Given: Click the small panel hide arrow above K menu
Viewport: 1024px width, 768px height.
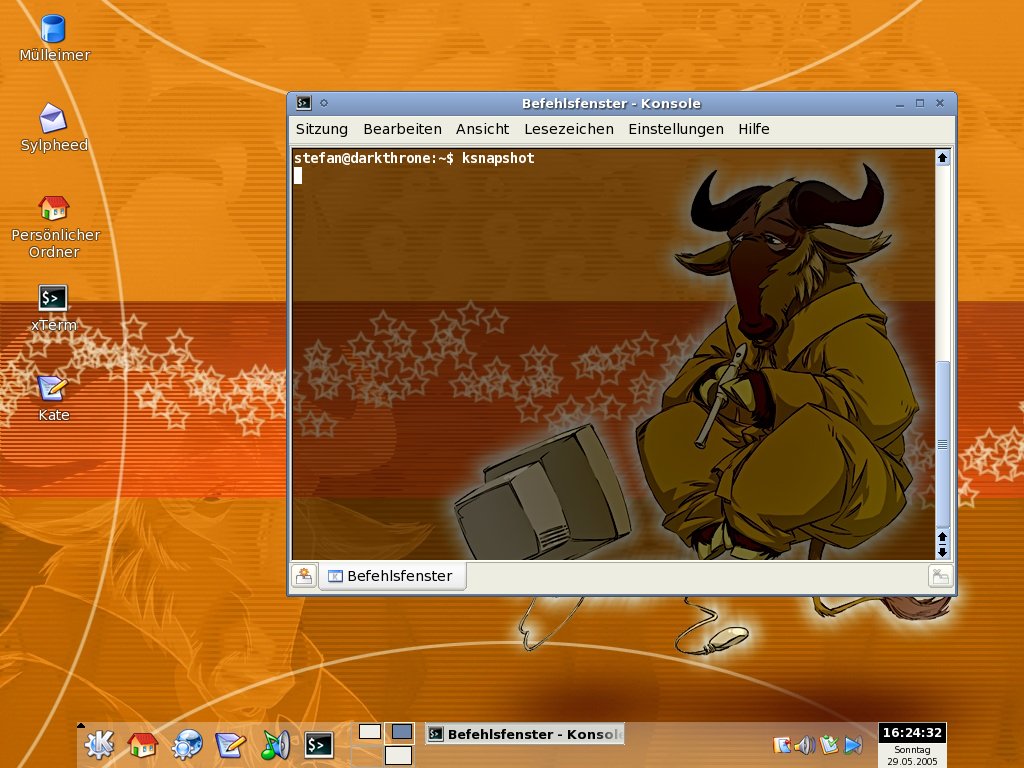Looking at the screenshot, I should [x=80, y=725].
